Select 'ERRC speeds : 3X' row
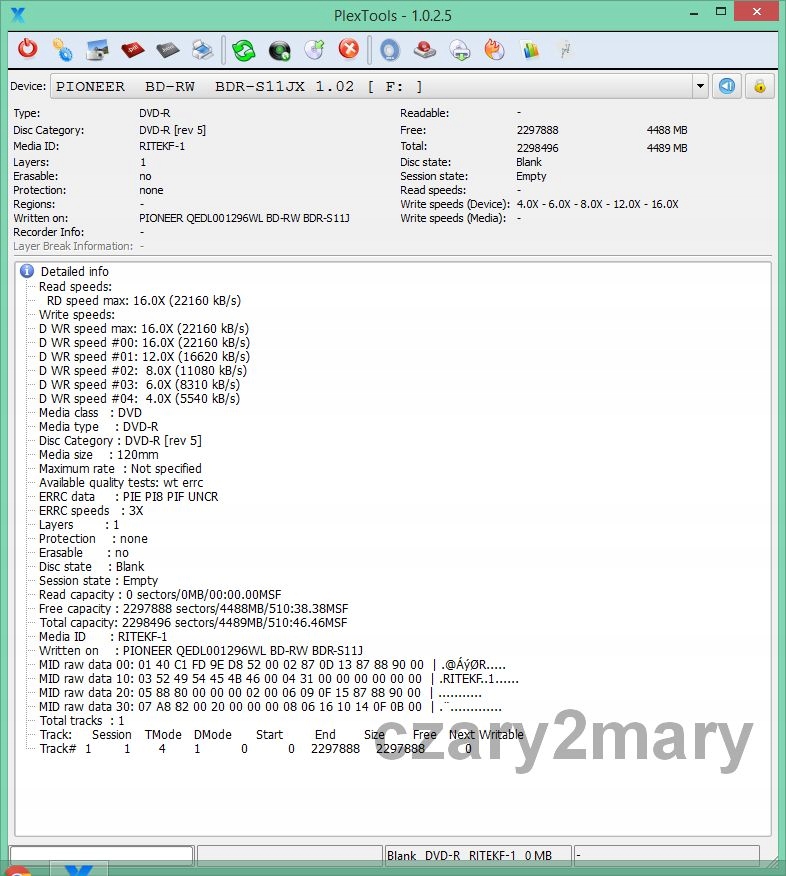Viewport: 786px width, 876px height. (x=91, y=510)
